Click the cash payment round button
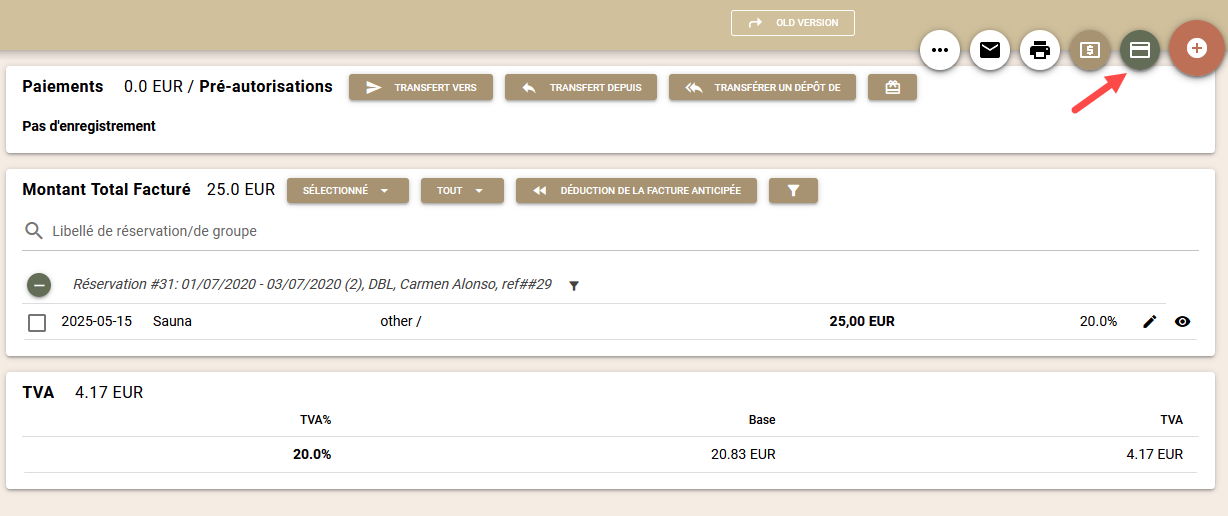Image resolution: width=1228 pixels, height=516 pixels. point(1090,49)
